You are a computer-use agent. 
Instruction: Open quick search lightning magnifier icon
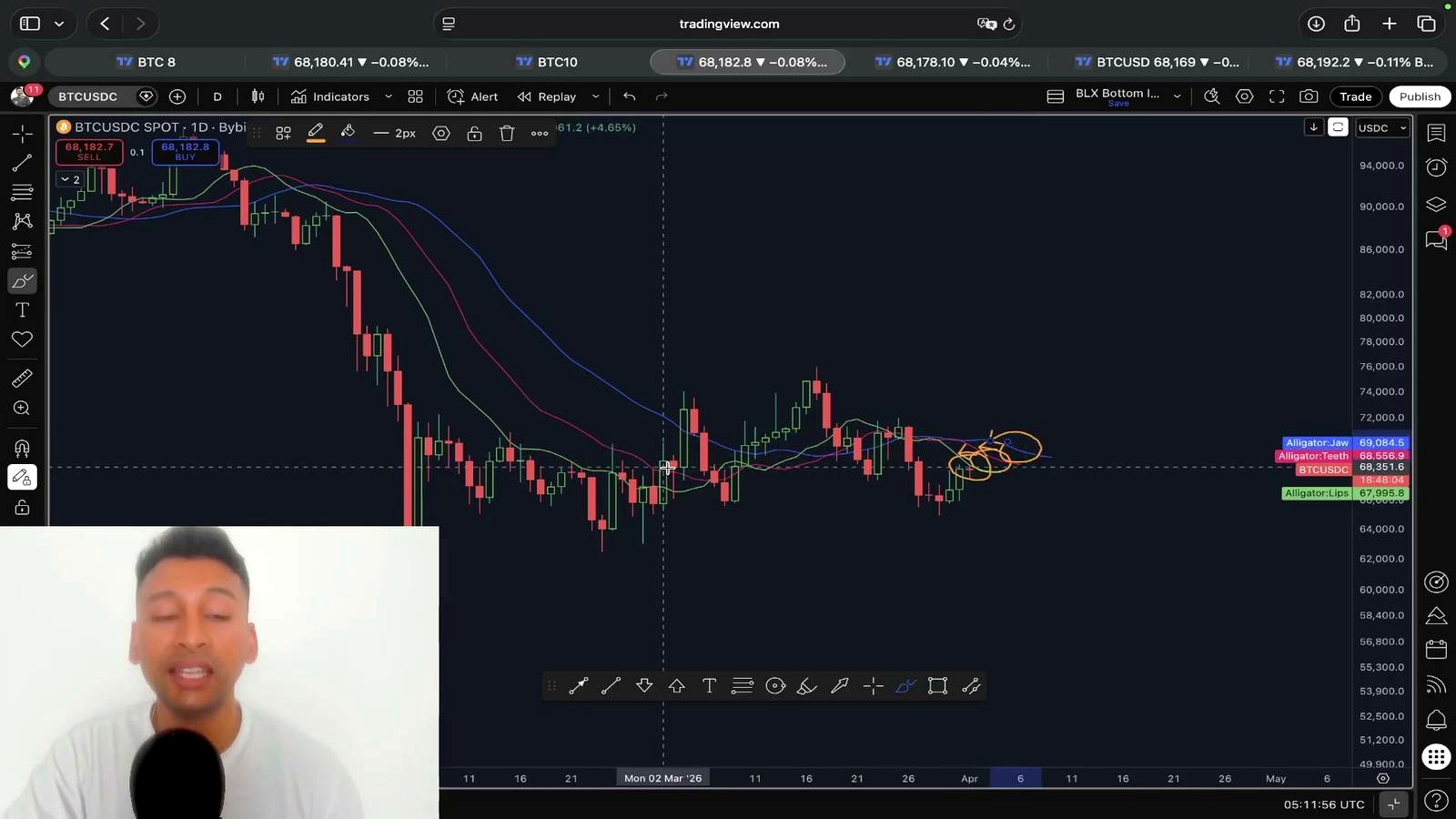[1211, 96]
